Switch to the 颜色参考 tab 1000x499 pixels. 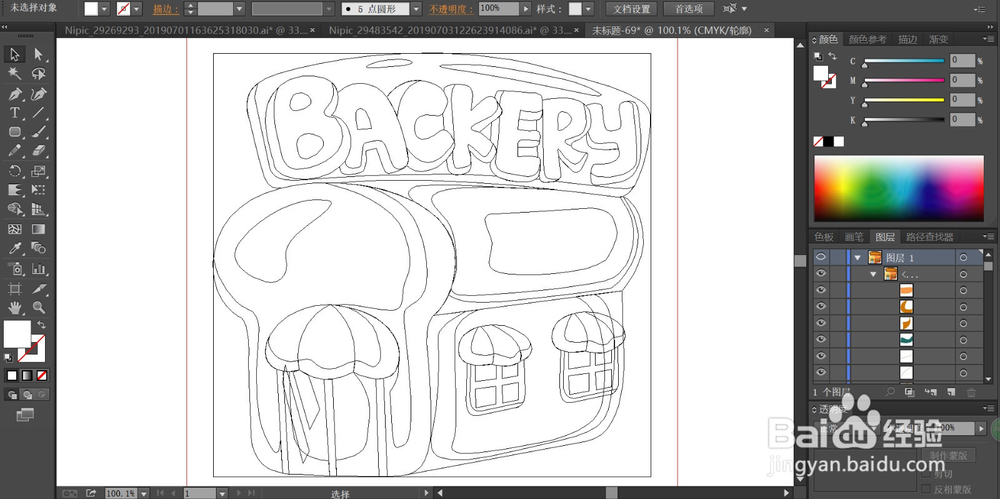coord(867,40)
